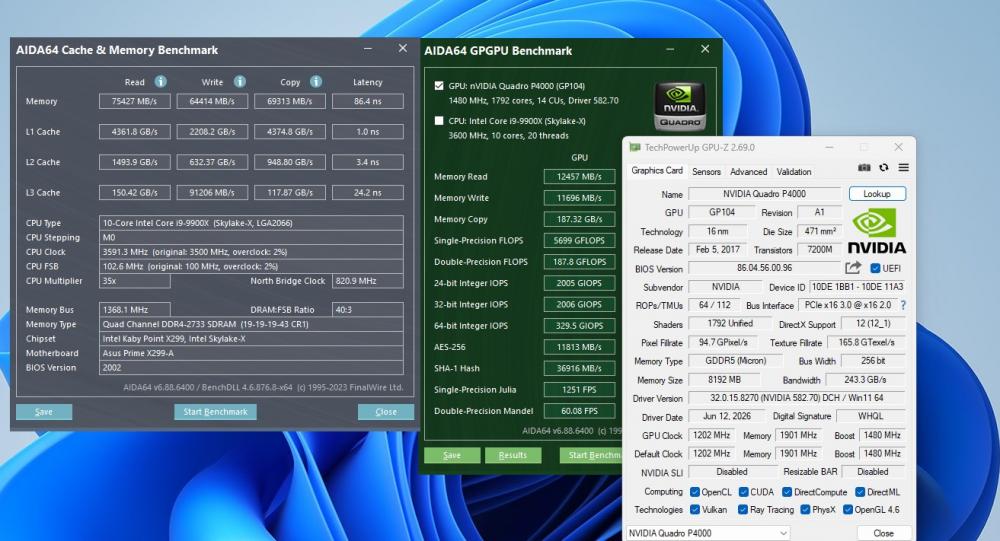Click the Memory Copy value 69313 MB/s
Screen dimensions: 1000x541
click(290, 101)
